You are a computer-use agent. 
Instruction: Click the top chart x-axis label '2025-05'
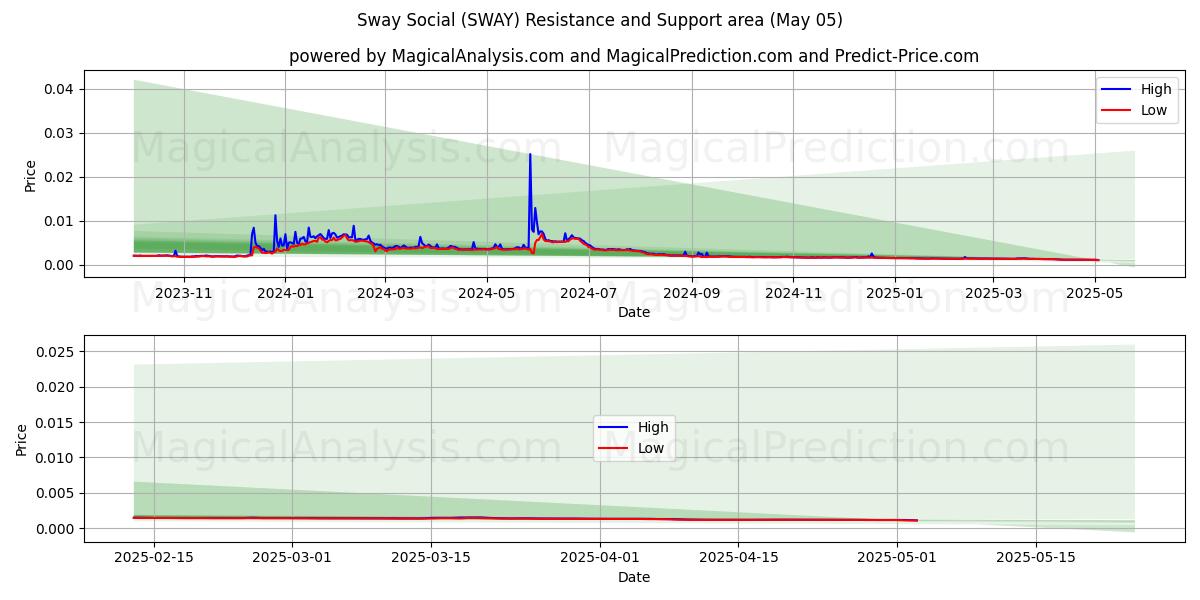[x=1094, y=293]
